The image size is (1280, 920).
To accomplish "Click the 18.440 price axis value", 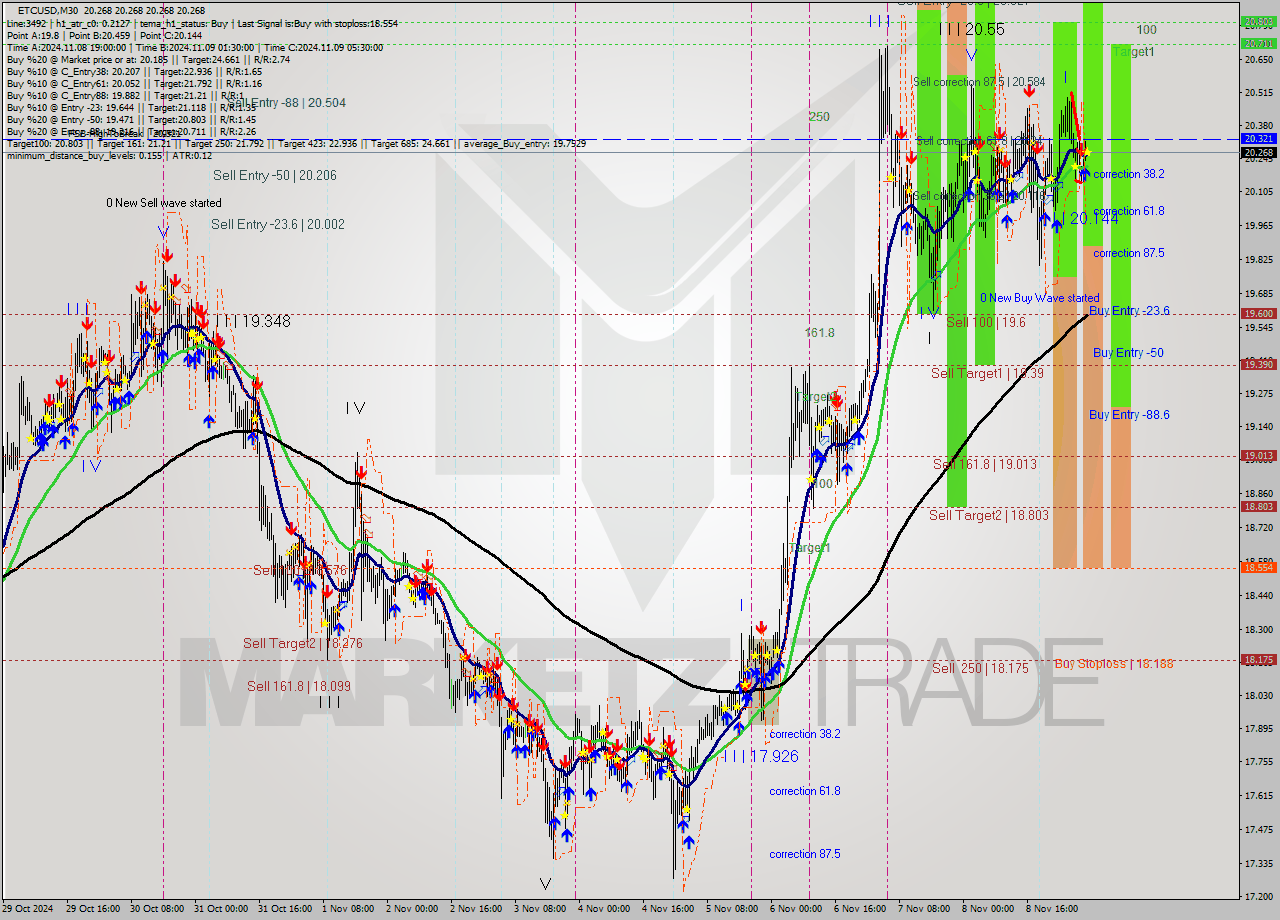I will pyautogui.click(x=1258, y=596).
